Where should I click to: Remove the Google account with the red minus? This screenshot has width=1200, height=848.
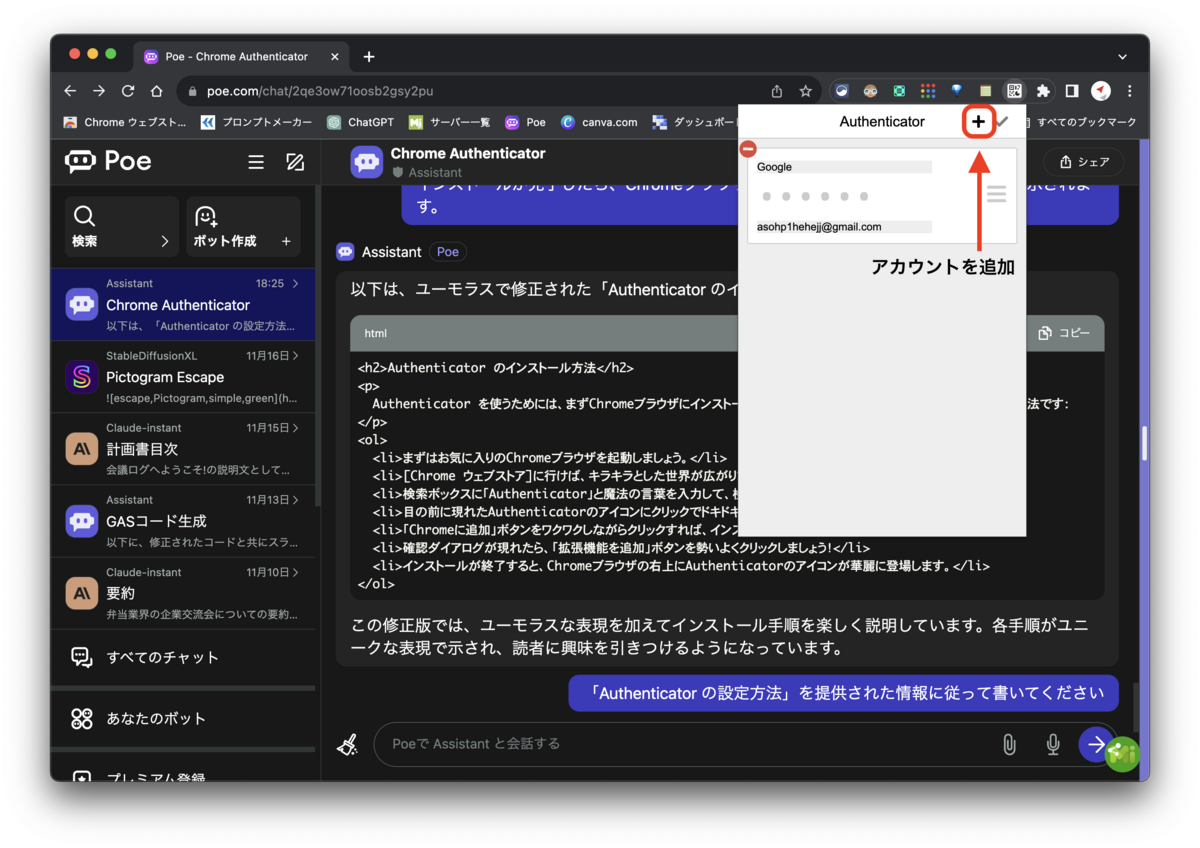click(747, 147)
